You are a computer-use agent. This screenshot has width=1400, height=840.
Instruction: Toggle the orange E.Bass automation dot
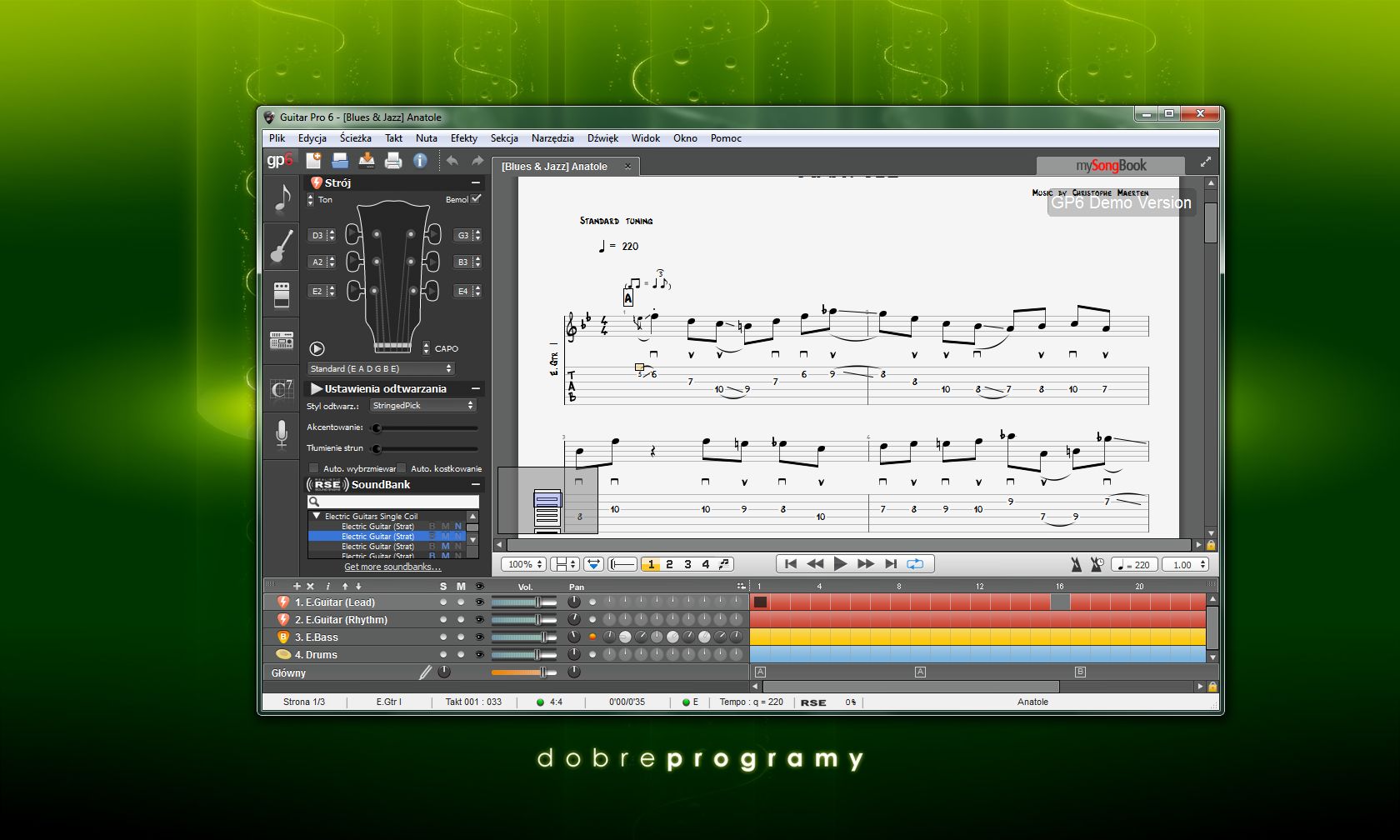pyautogui.click(x=592, y=637)
